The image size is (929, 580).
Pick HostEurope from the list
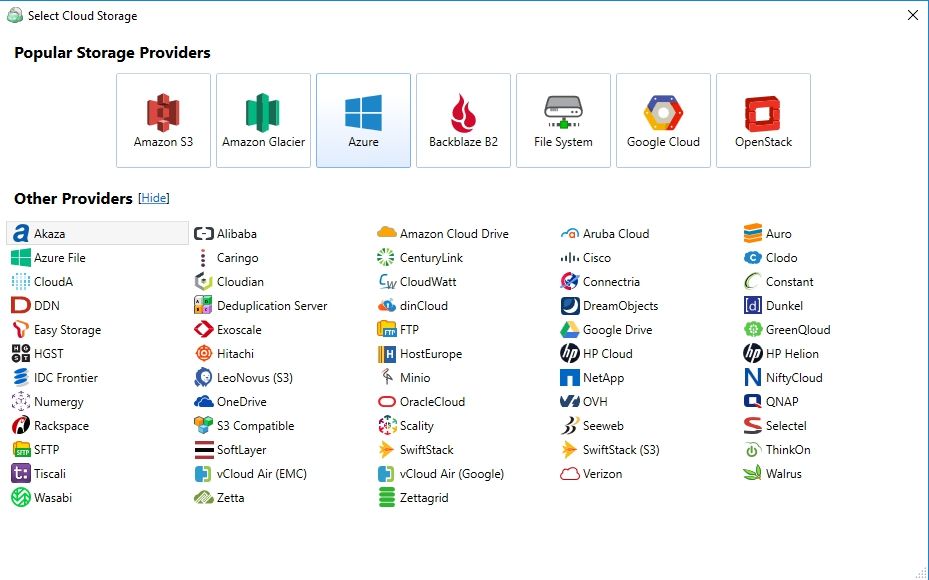pos(419,354)
